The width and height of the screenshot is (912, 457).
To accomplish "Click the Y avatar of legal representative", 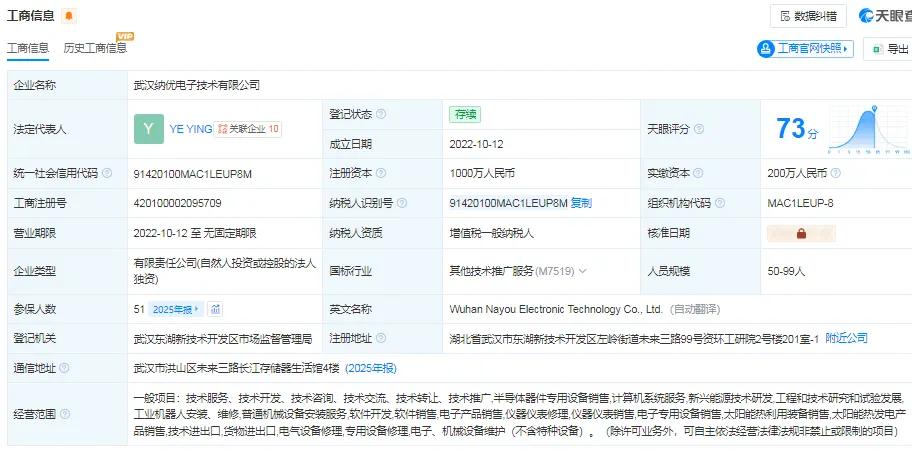I will 149,129.
